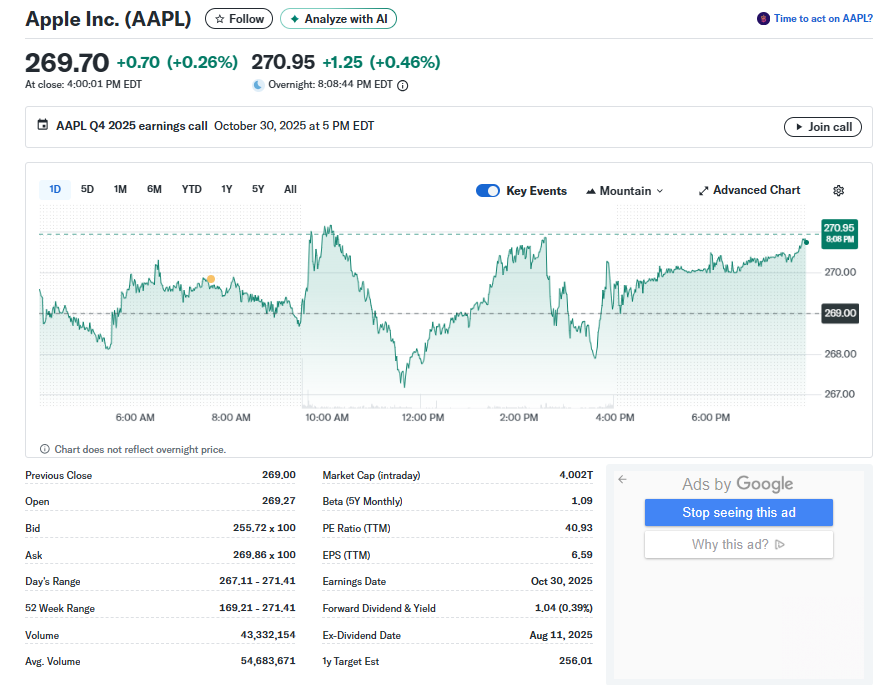
Task: Select the 5D time range tab
Action: coord(87,189)
